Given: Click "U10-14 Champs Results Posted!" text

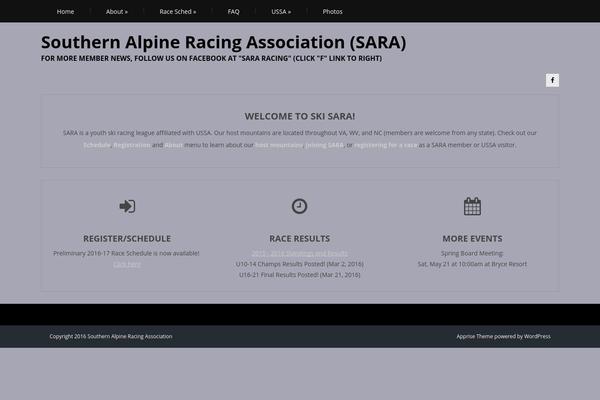Looking at the screenshot, I should (x=280, y=264).
